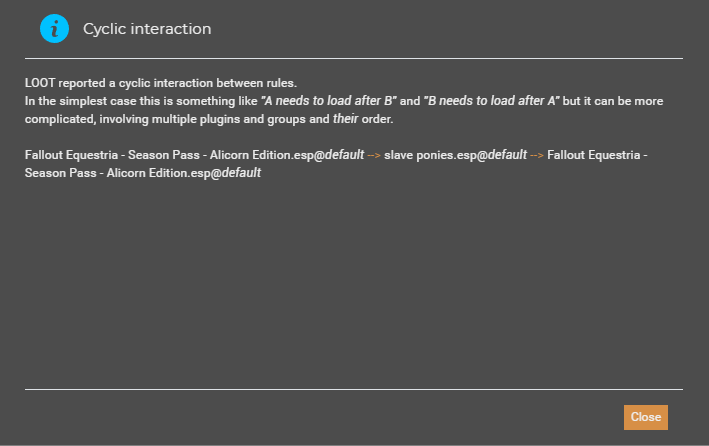709x446 pixels.
Task: Click the Close button
Action: 646,417
